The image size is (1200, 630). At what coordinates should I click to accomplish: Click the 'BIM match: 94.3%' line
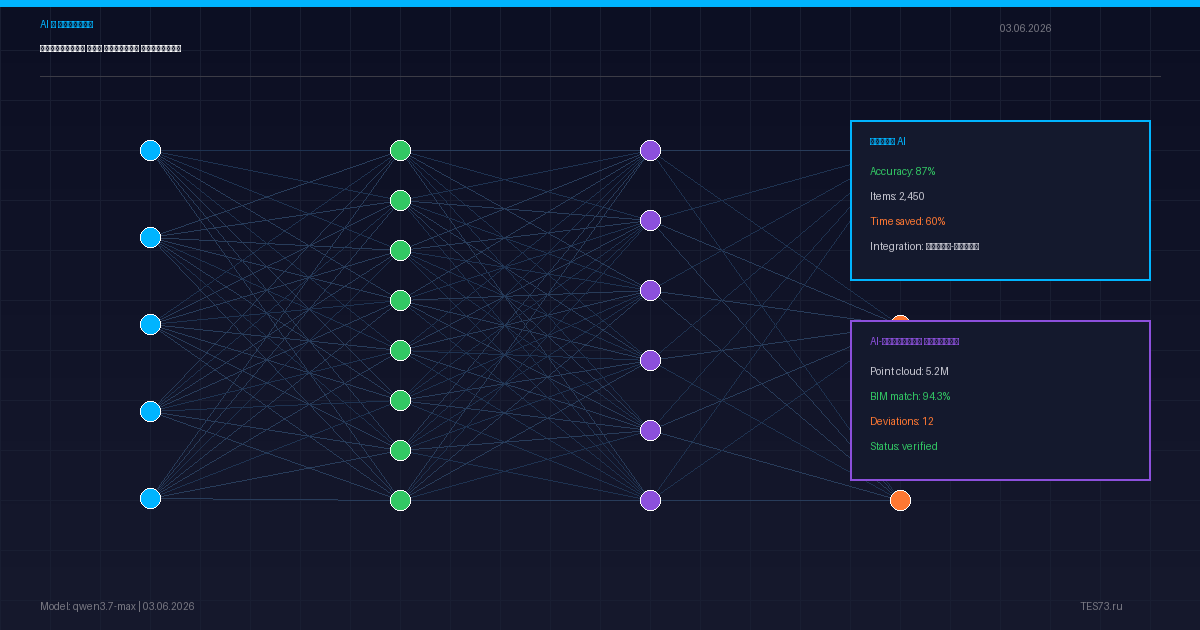click(x=910, y=397)
